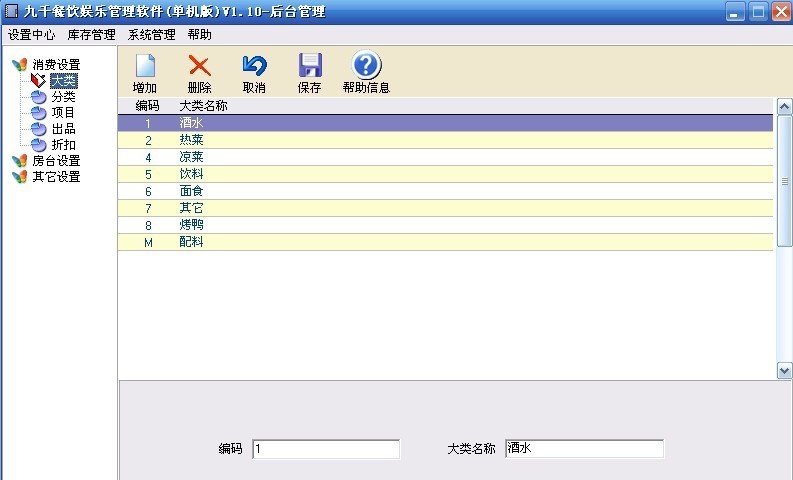Click code cell 8 in the list

148,226
